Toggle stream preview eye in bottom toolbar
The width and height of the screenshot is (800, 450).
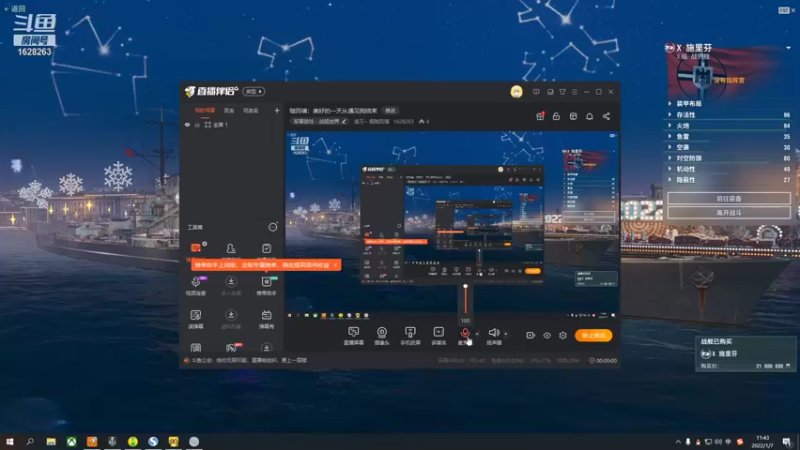pyautogui.click(x=546, y=335)
